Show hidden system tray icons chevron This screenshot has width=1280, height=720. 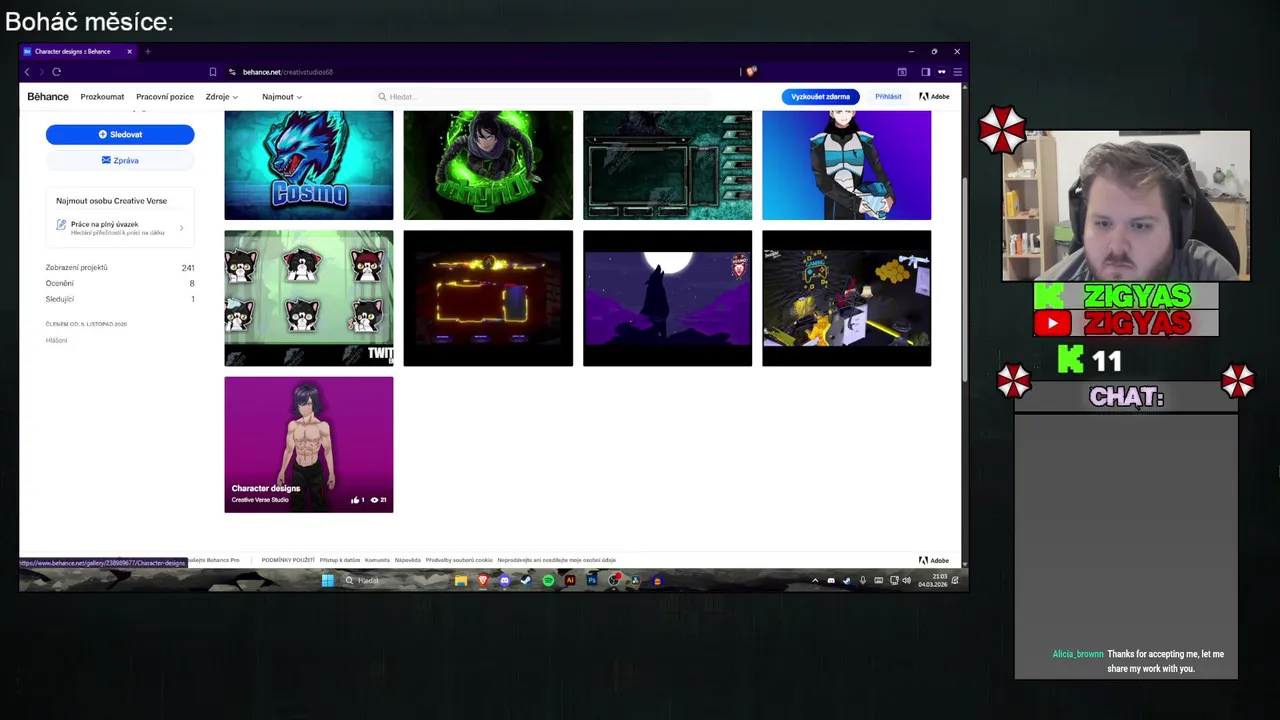click(x=815, y=580)
